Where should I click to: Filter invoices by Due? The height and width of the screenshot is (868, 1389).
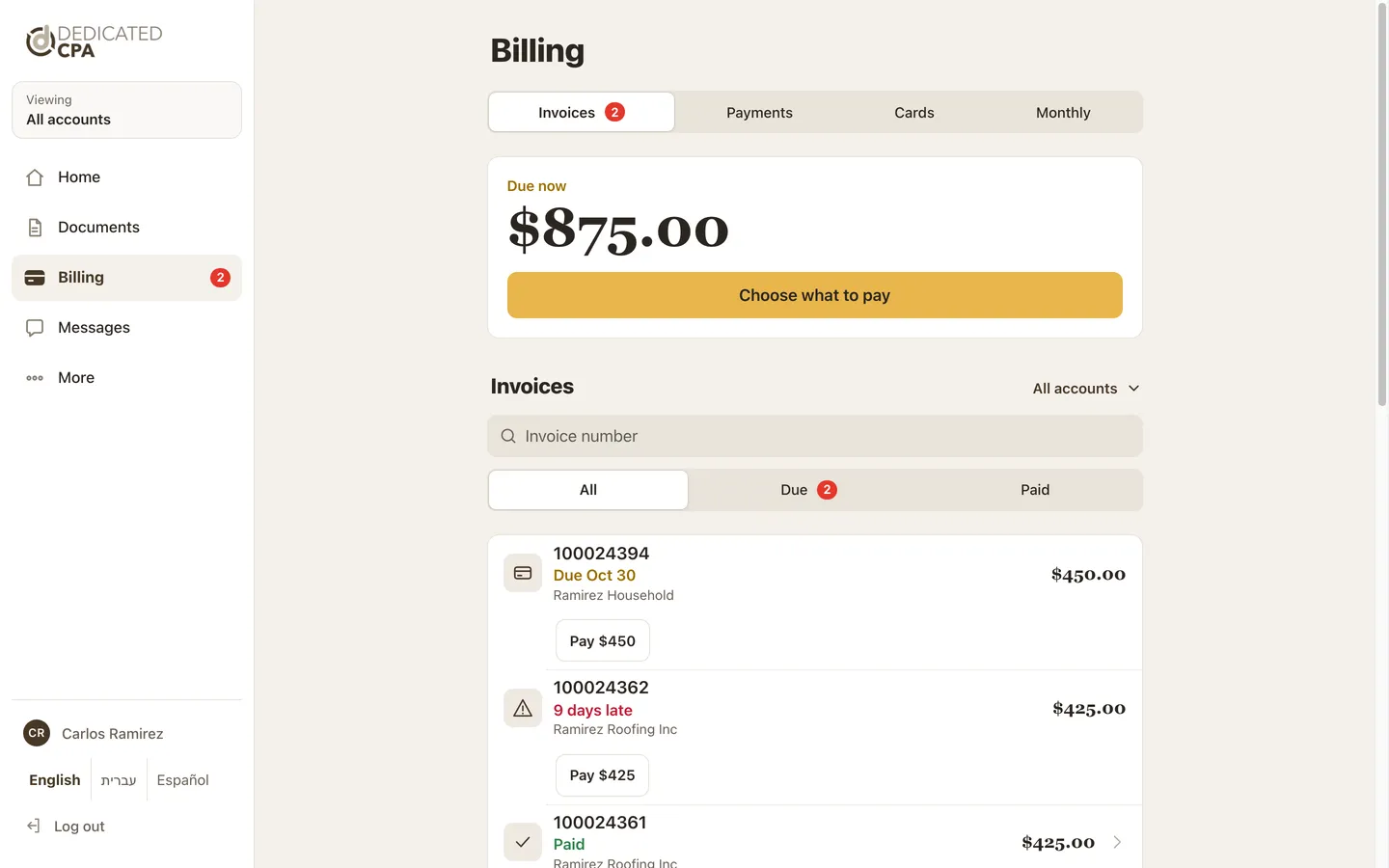[808, 490]
